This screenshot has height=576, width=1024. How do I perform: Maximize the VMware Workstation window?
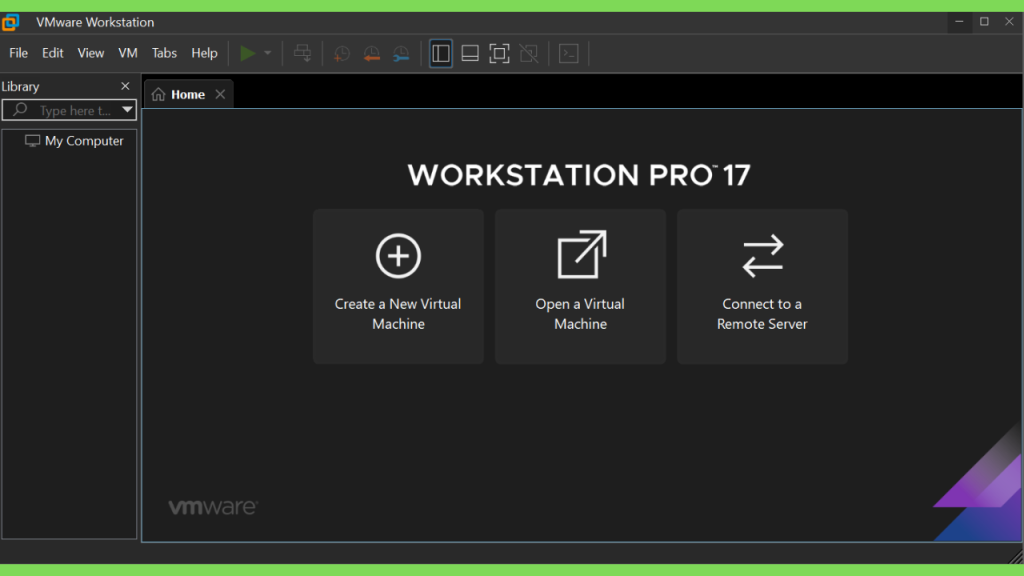pos(984,22)
